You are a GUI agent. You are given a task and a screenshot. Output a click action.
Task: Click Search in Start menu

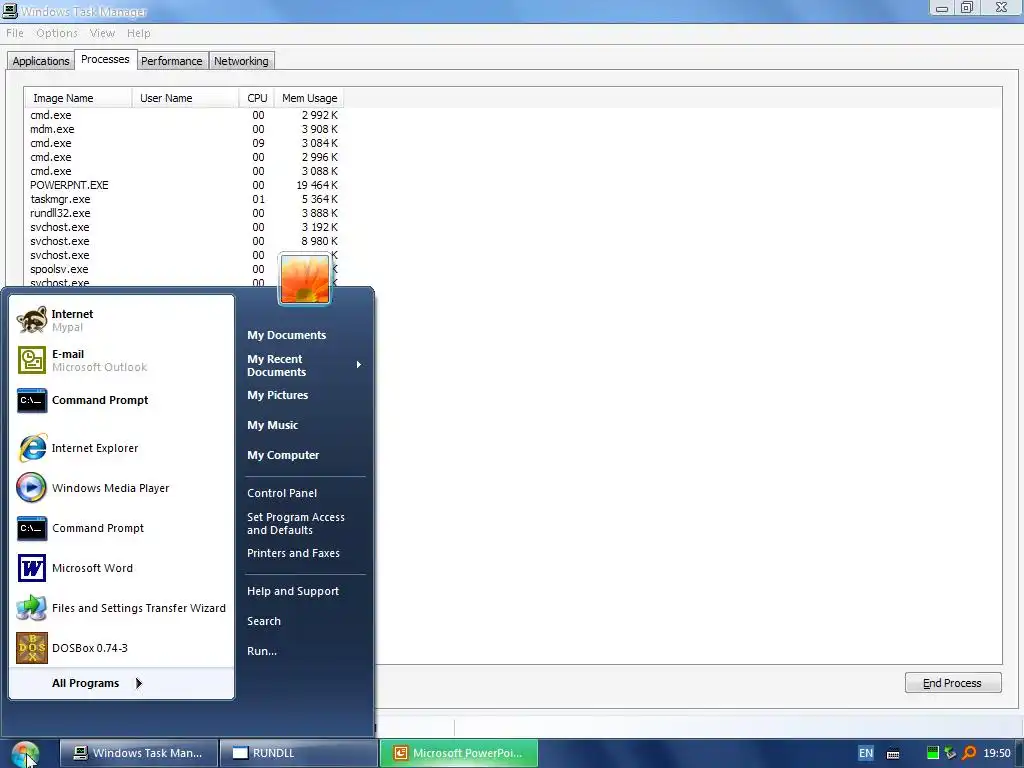[264, 621]
